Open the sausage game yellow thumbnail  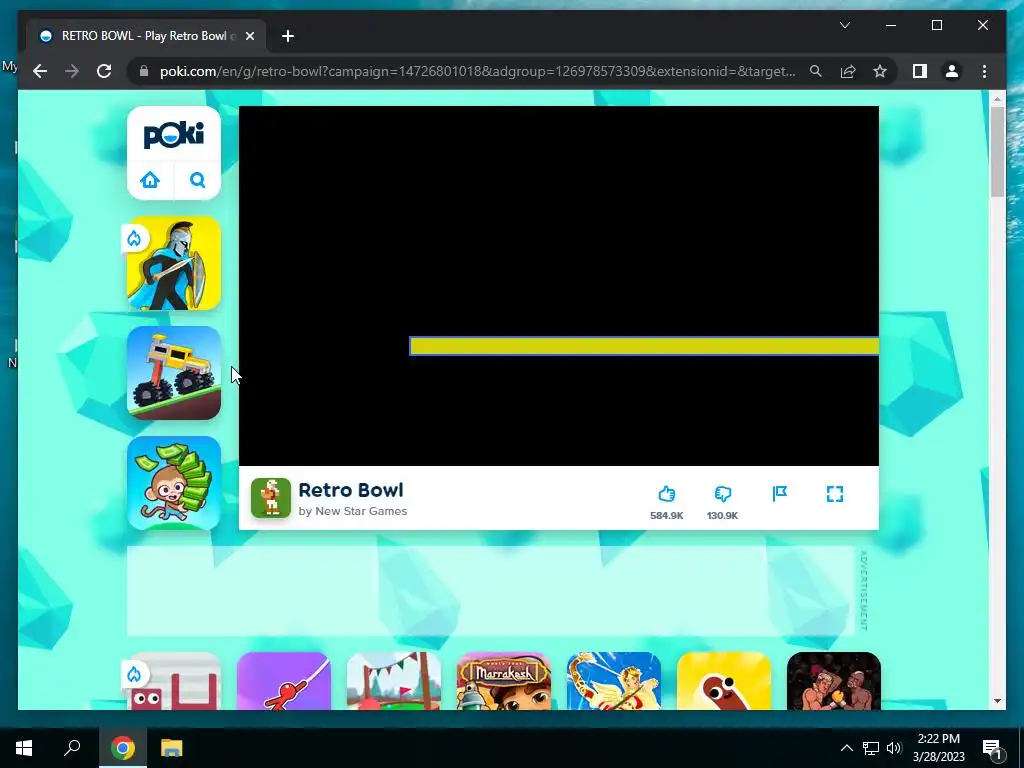(724, 680)
